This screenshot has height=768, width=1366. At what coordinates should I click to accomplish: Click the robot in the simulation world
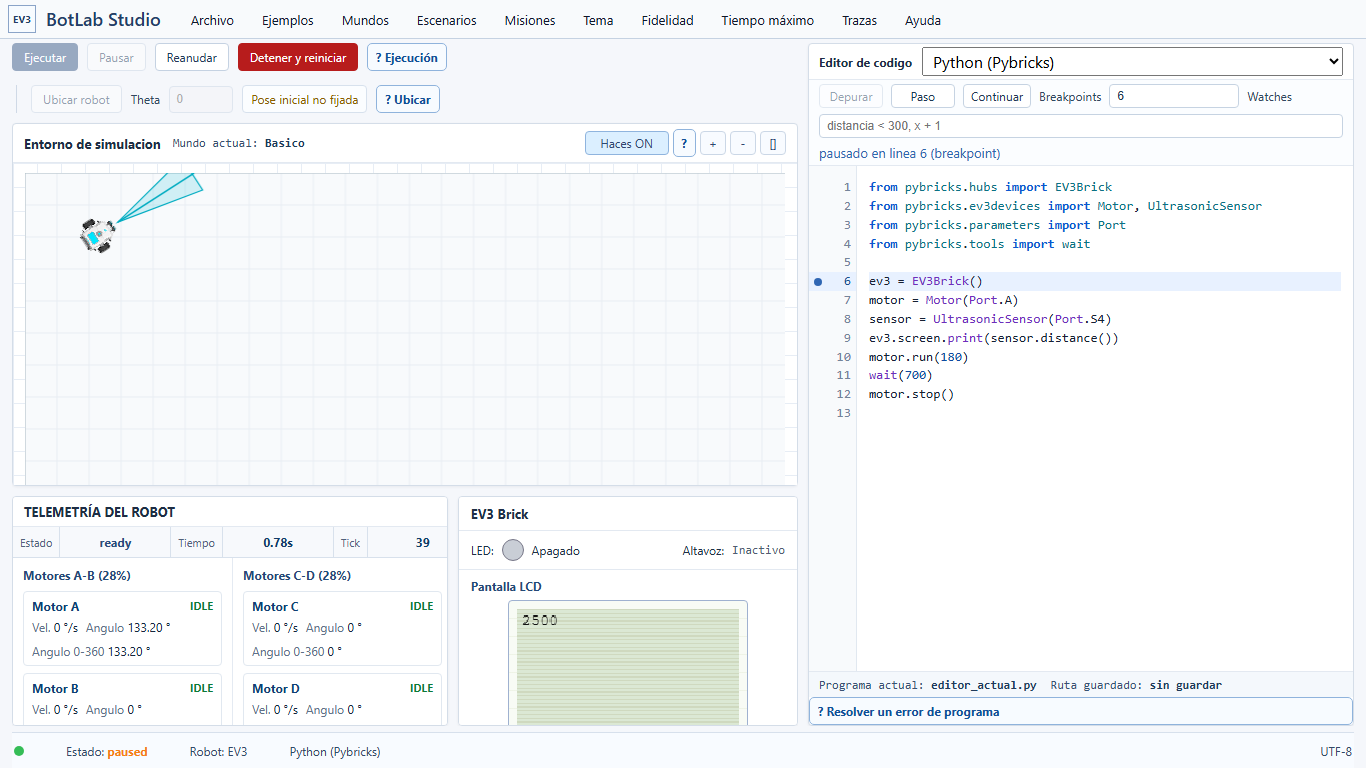click(x=97, y=234)
